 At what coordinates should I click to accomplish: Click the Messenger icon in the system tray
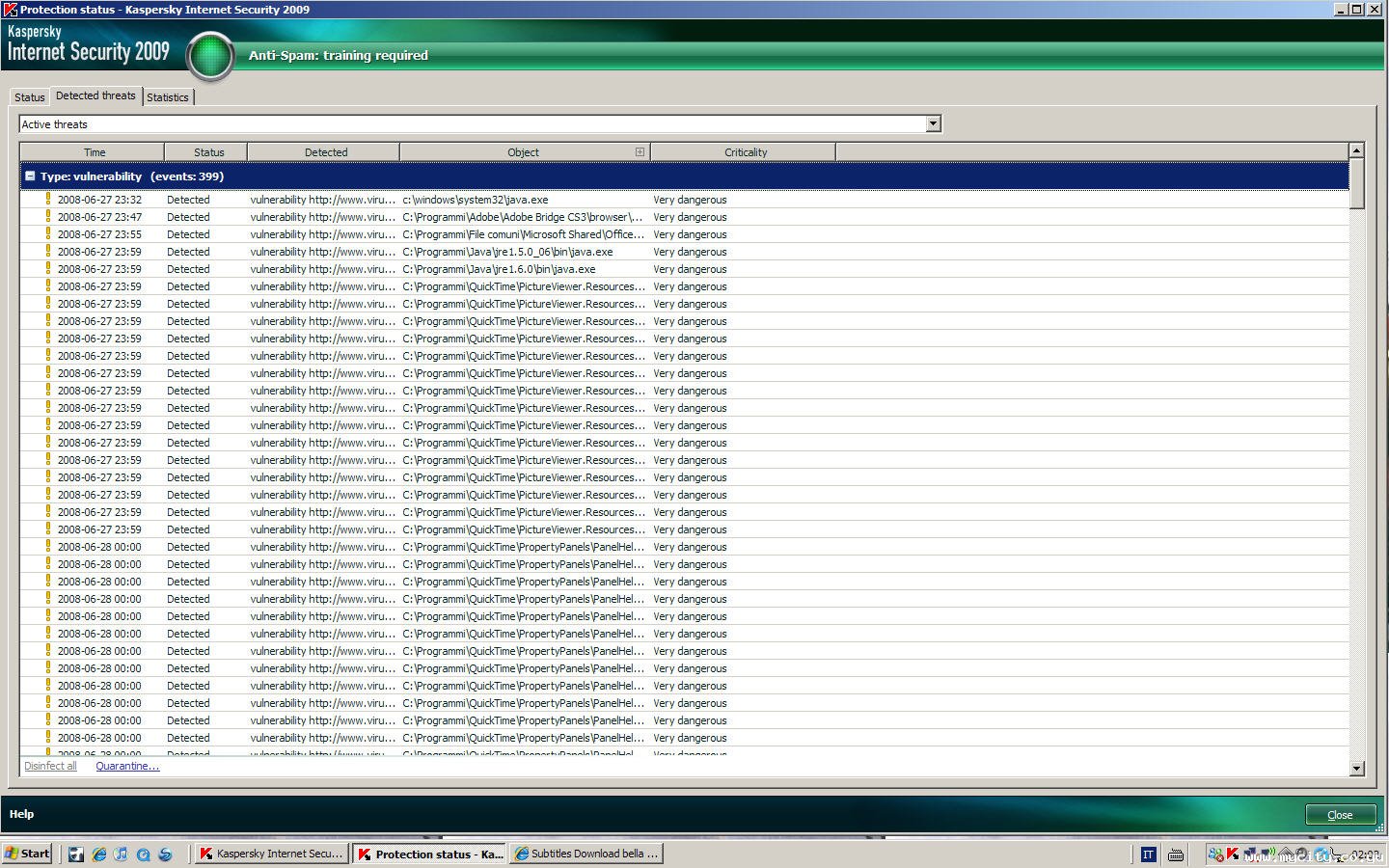(x=1215, y=854)
